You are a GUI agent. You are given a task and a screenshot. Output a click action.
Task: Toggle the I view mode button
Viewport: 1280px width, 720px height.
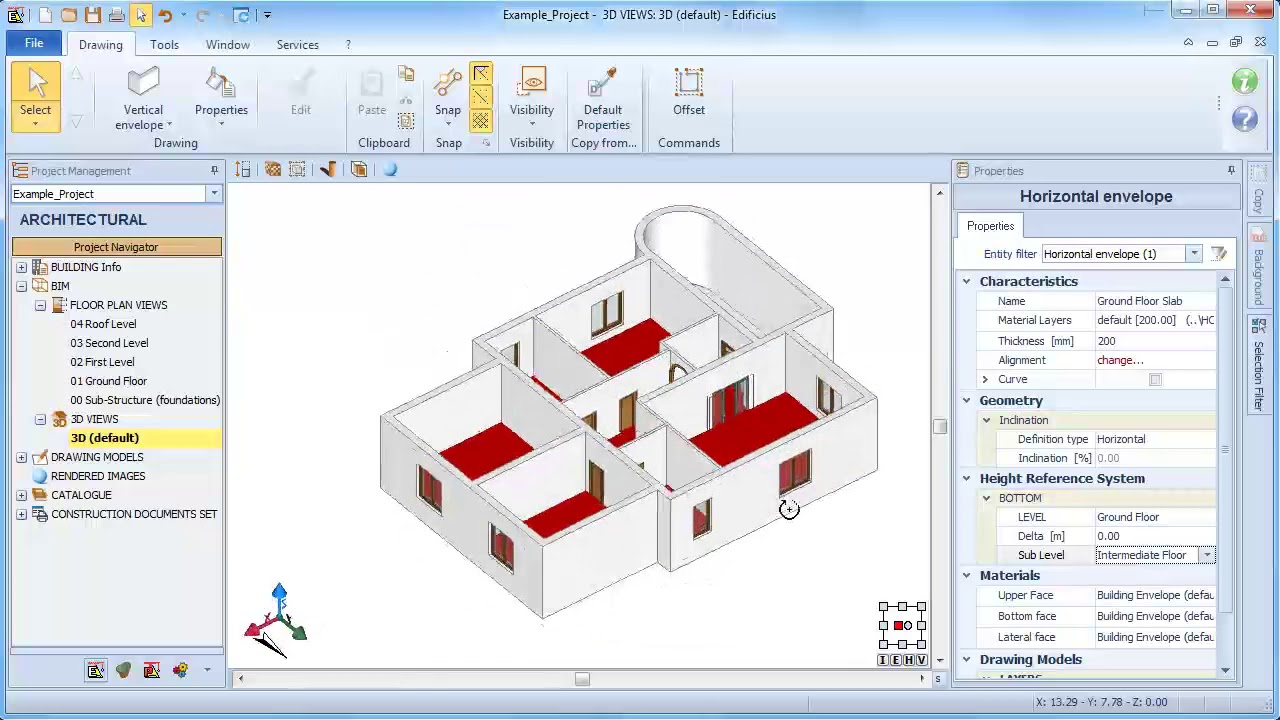click(883, 660)
